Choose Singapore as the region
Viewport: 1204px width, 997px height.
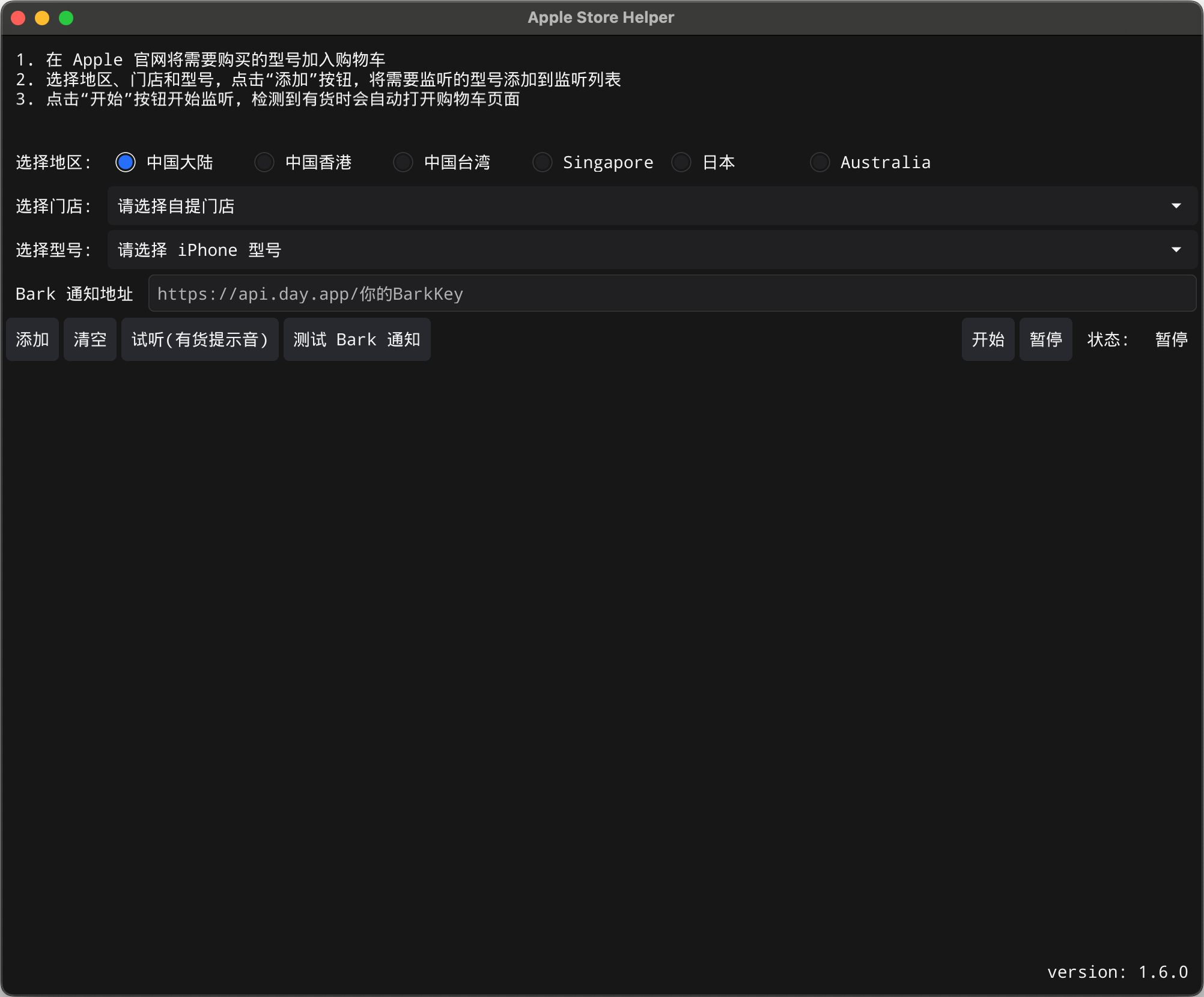(x=543, y=162)
